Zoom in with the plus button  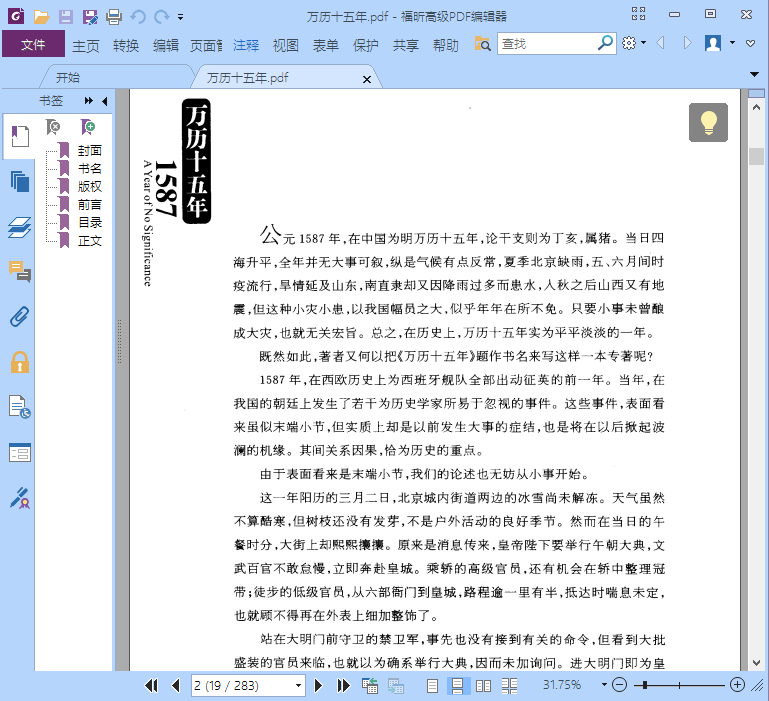click(737, 685)
